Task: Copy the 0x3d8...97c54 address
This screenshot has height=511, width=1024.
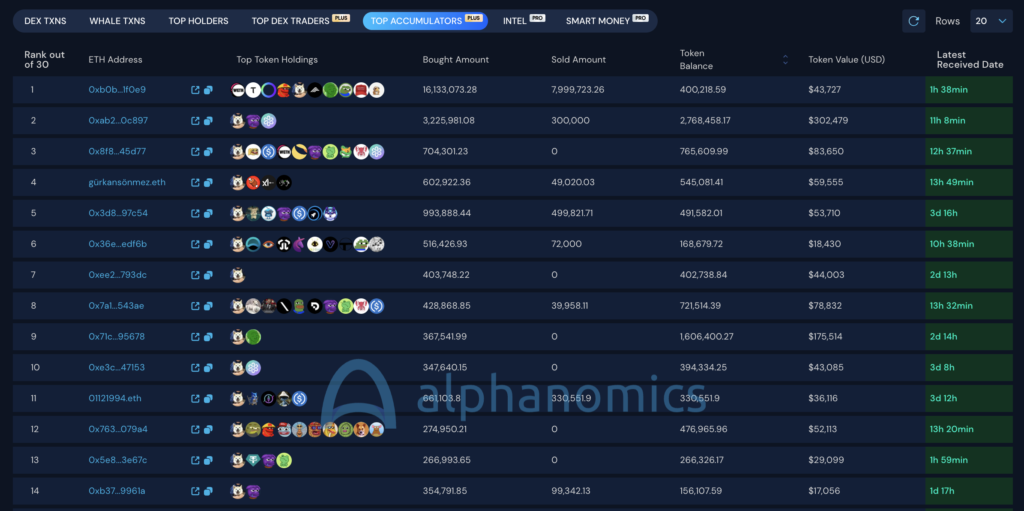Action: coord(209,214)
